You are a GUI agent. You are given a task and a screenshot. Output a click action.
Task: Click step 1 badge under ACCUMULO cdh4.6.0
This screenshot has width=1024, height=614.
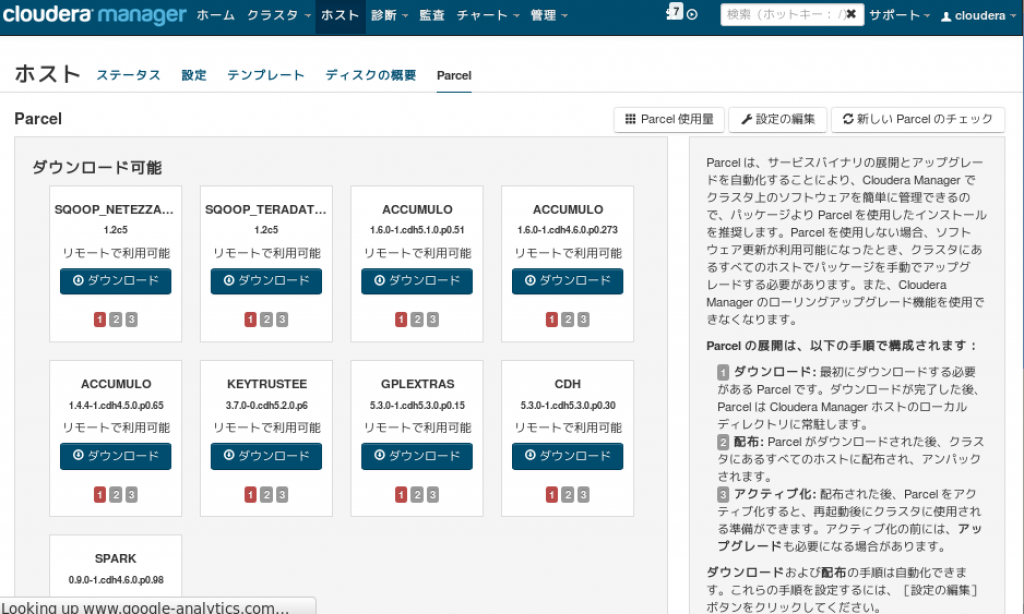tap(552, 319)
